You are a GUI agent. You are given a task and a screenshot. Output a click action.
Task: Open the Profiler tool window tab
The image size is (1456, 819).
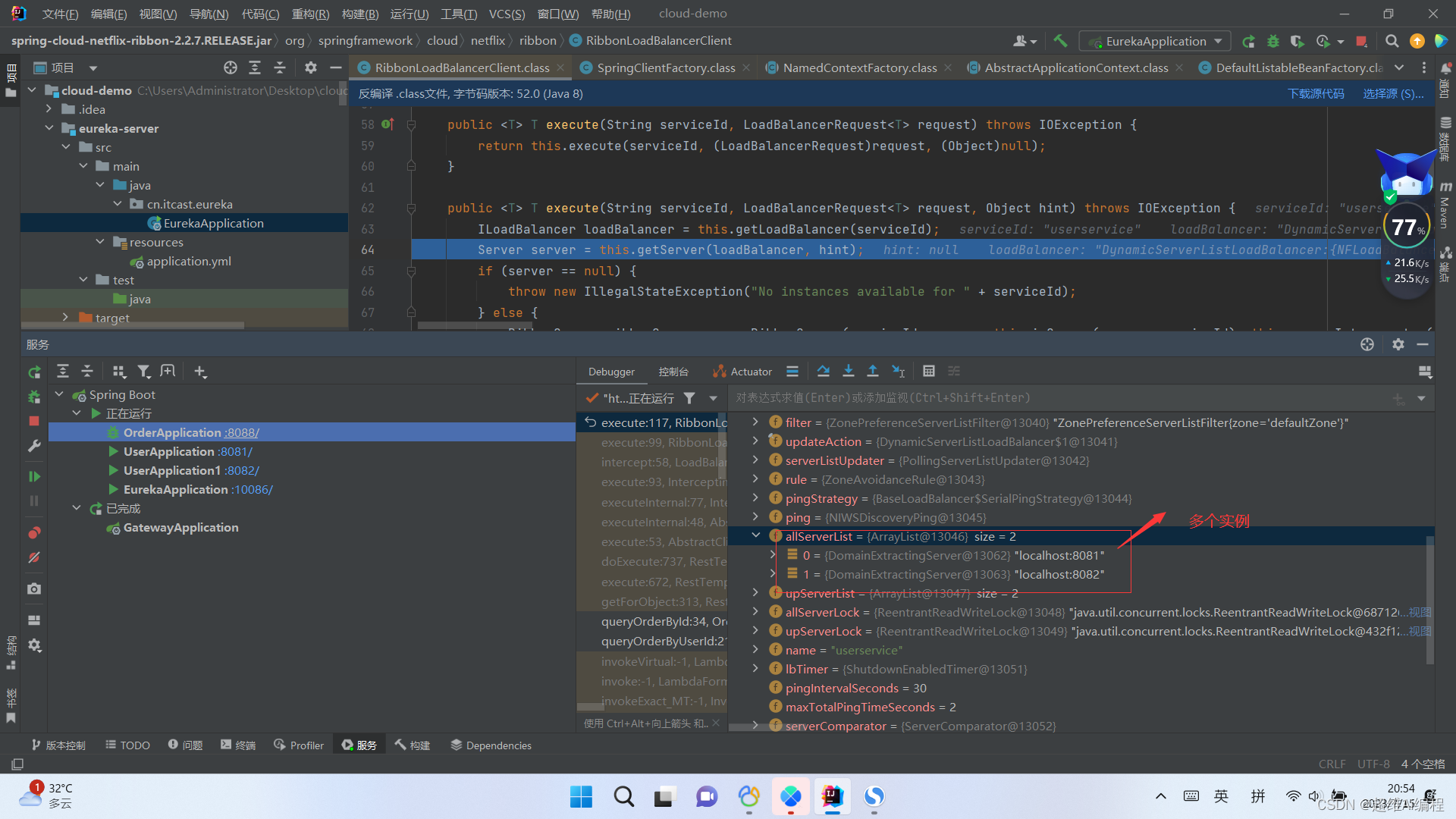click(299, 745)
